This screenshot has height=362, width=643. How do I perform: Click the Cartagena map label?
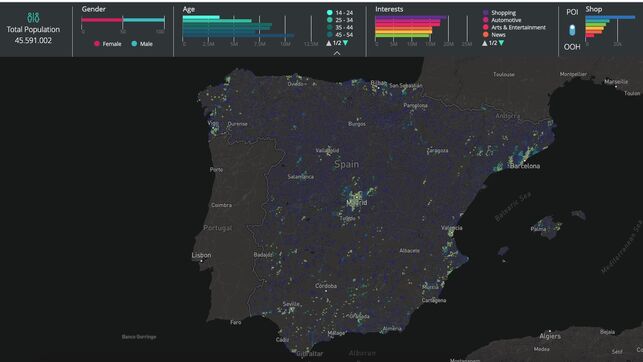click(x=434, y=301)
